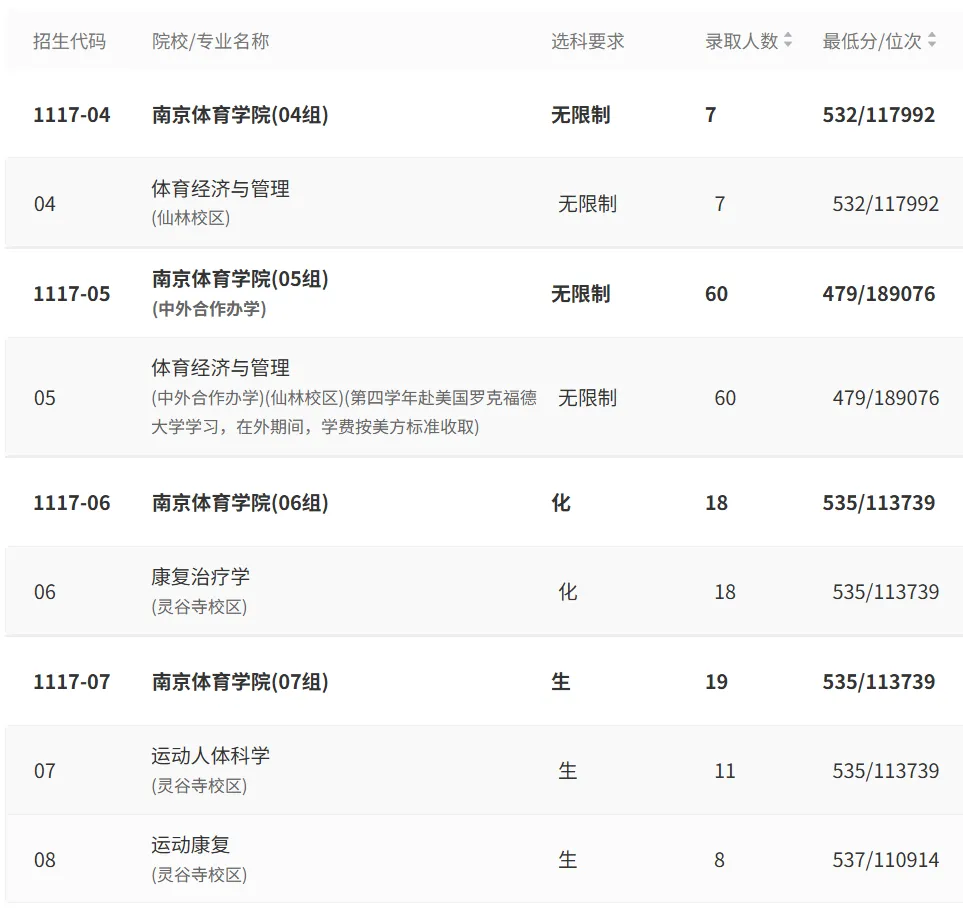Click the 罗克福德大学 note text in row 05
Viewport: 963px width, 914px height.
(x=345, y=412)
